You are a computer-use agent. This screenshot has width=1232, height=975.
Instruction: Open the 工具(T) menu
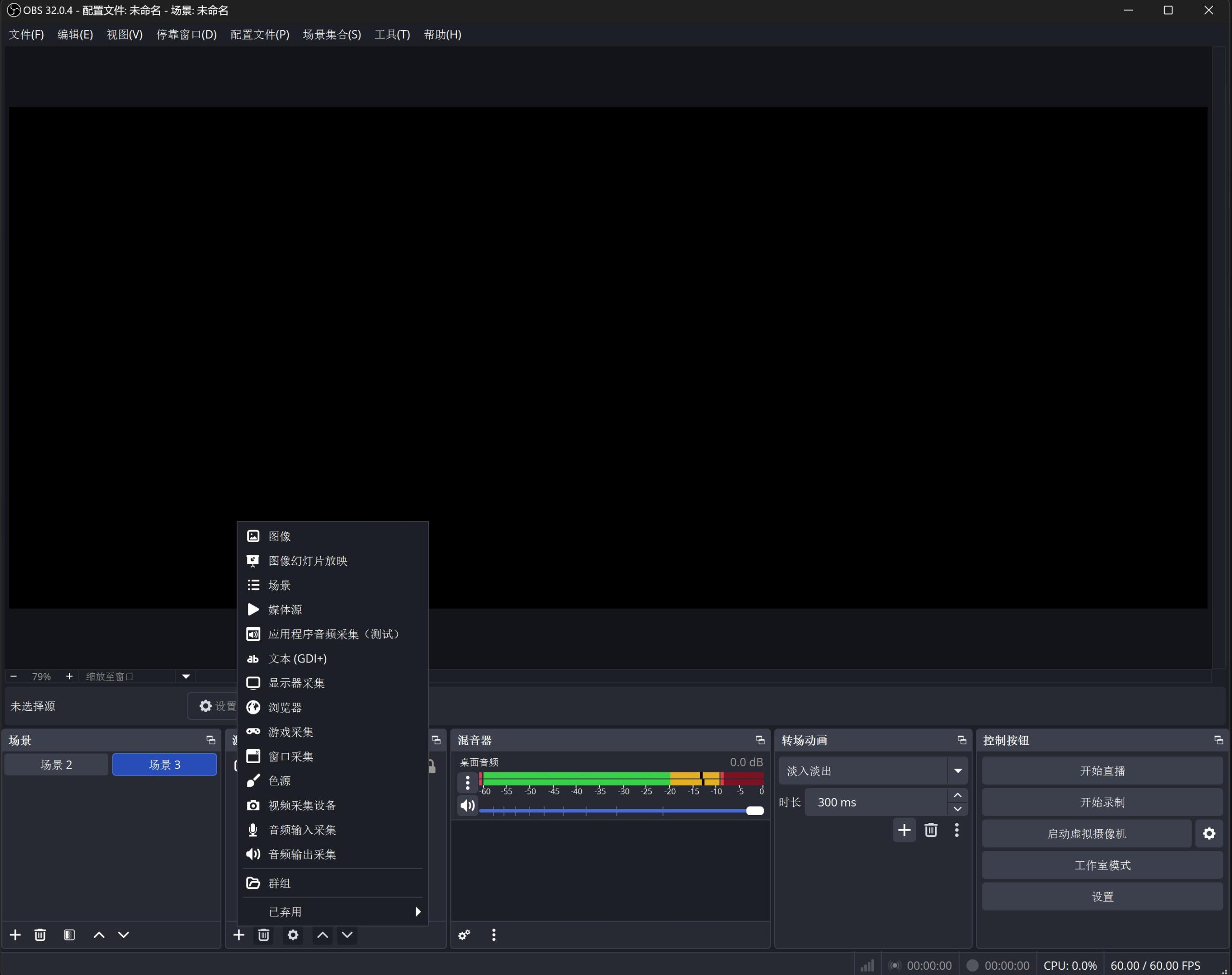[x=392, y=35]
